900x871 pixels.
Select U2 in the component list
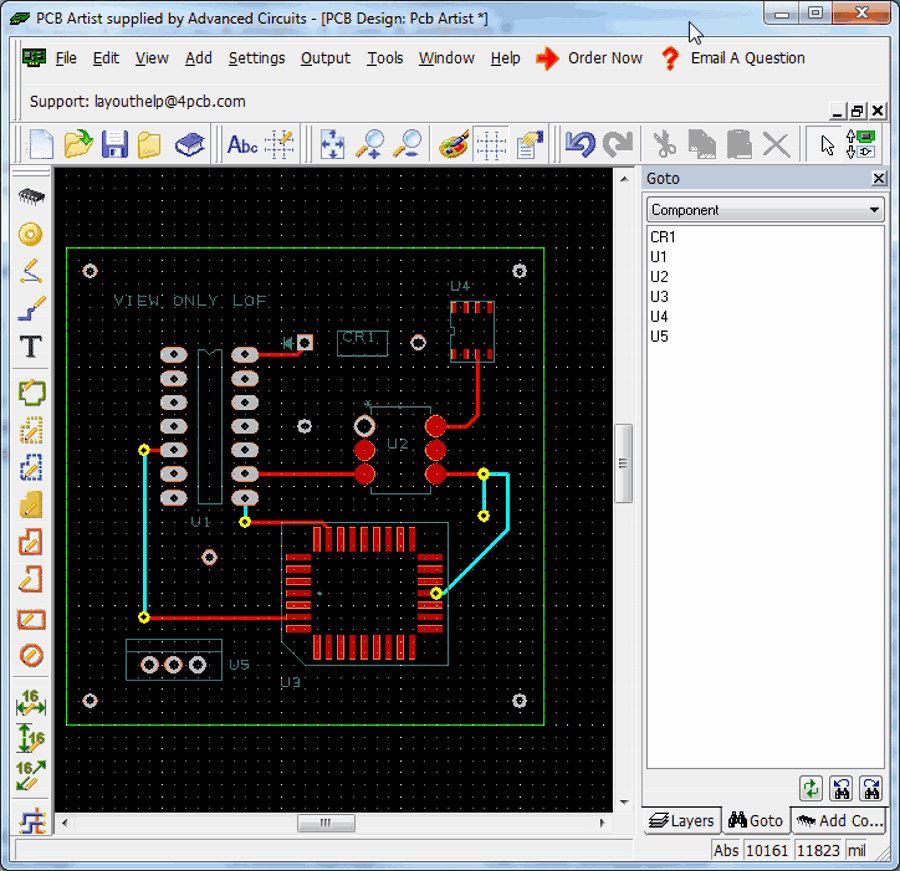point(765,277)
